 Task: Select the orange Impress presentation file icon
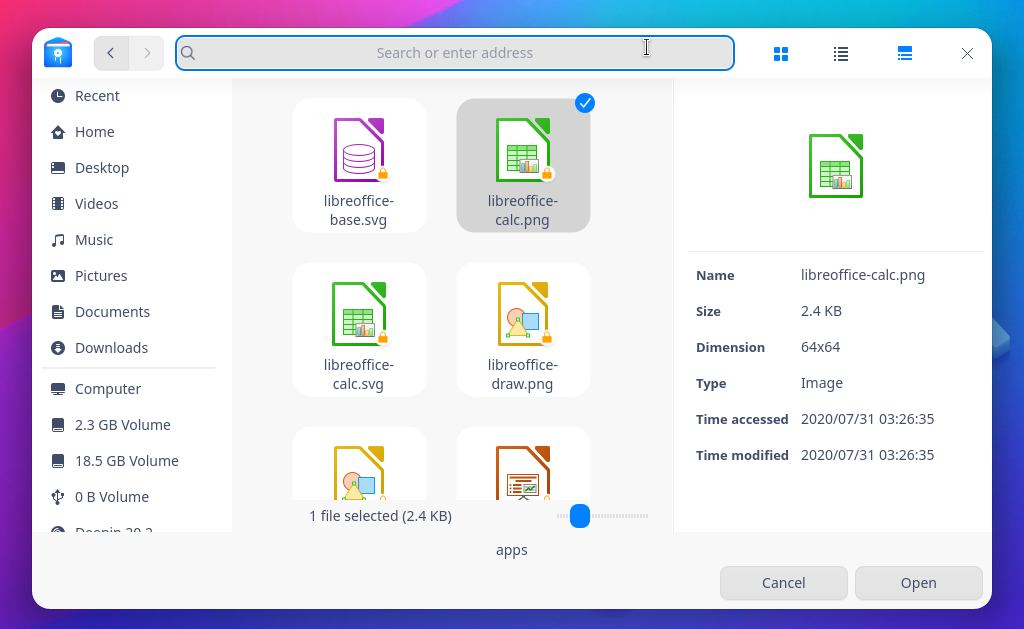click(x=524, y=473)
